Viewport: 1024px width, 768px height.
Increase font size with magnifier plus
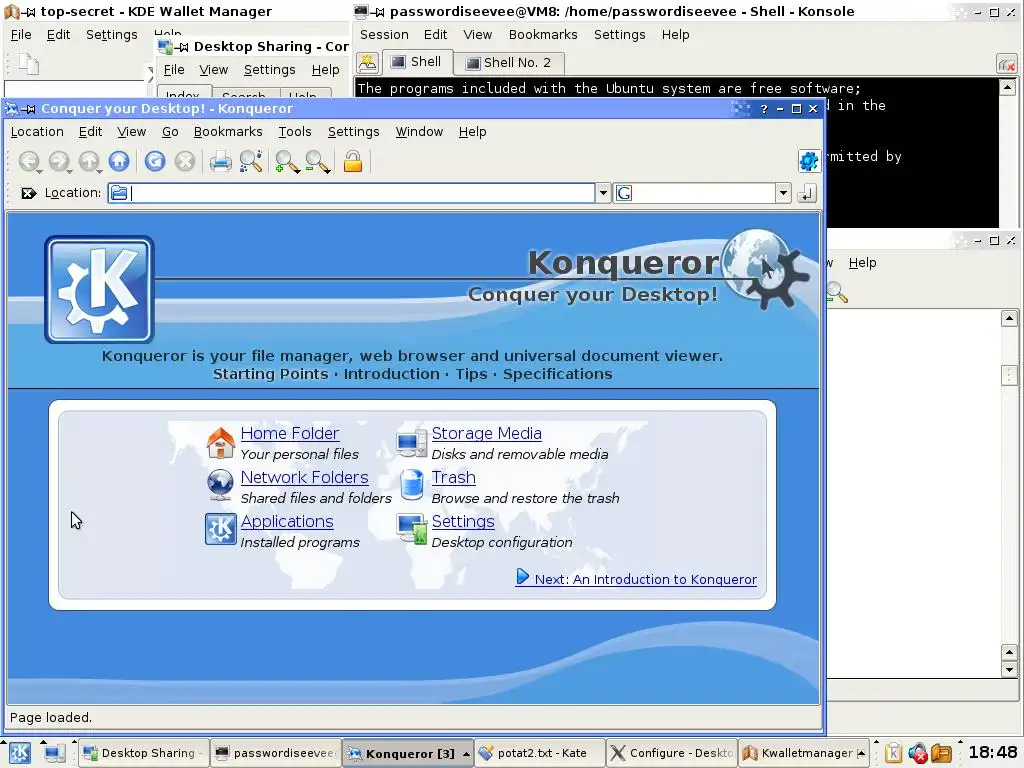click(x=287, y=161)
